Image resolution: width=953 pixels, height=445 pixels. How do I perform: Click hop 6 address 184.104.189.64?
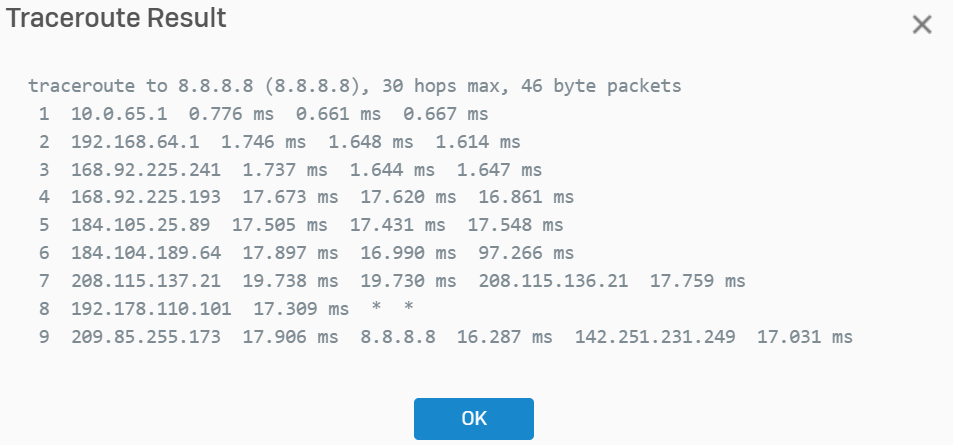(146, 252)
